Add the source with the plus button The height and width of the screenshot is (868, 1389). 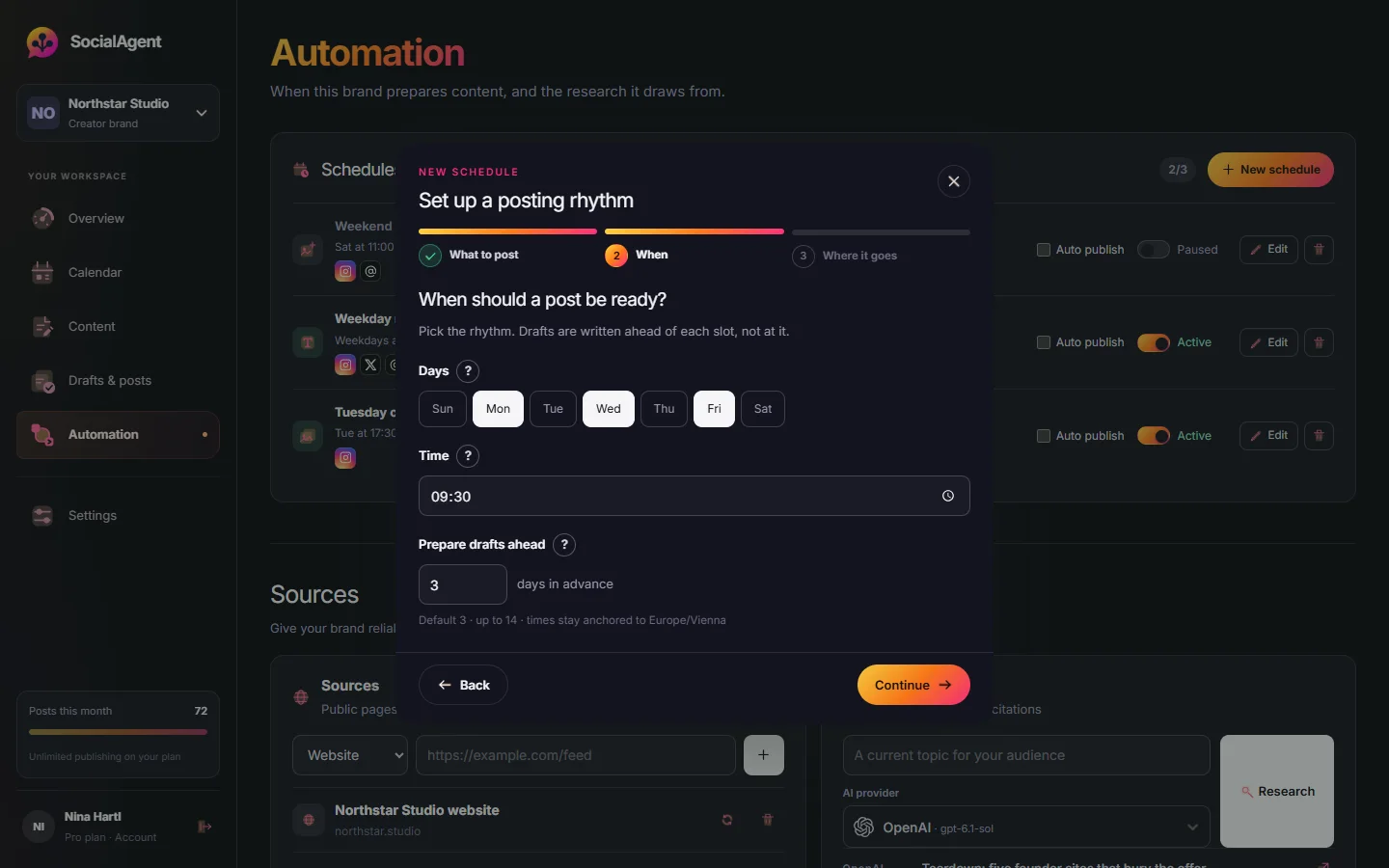click(x=764, y=755)
